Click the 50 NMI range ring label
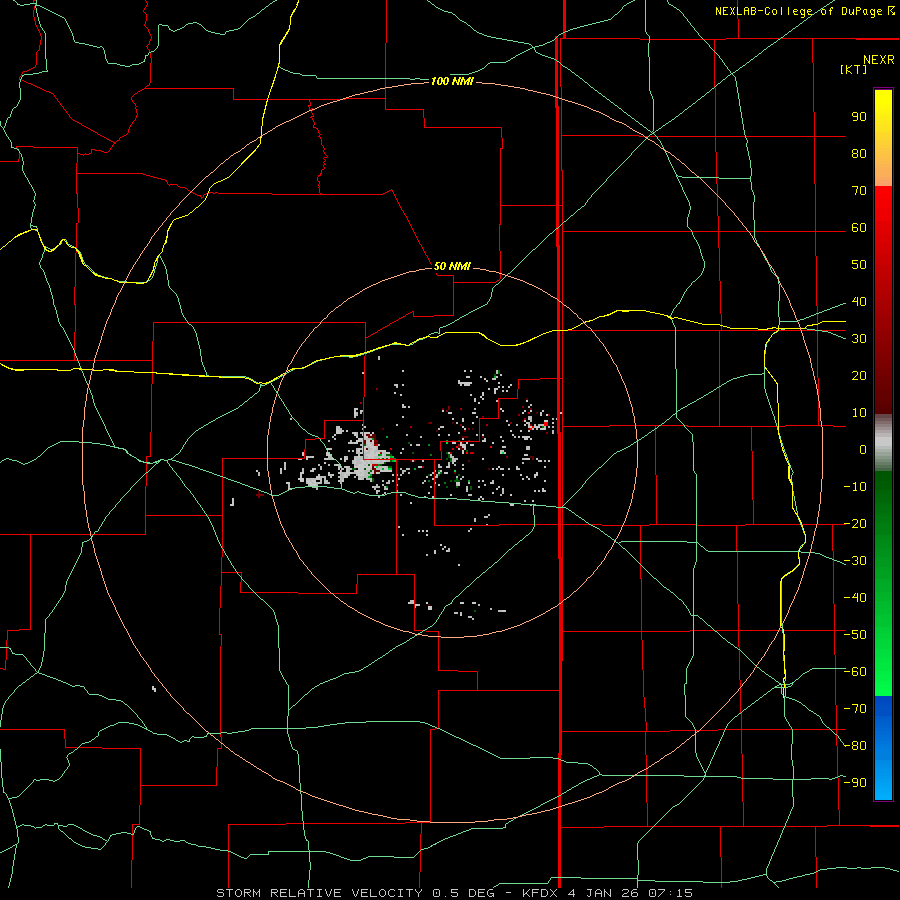The height and width of the screenshot is (900, 900). (x=452, y=266)
